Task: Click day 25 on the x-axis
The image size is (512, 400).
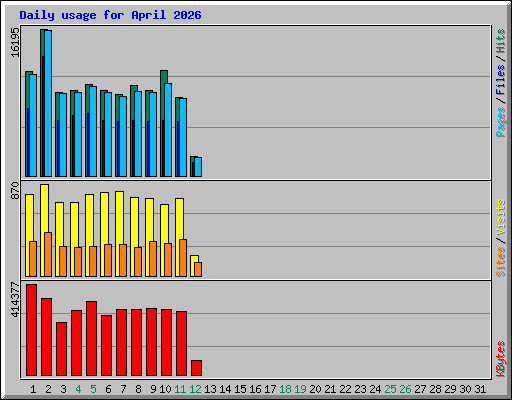Action: pyautogui.click(x=390, y=389)
